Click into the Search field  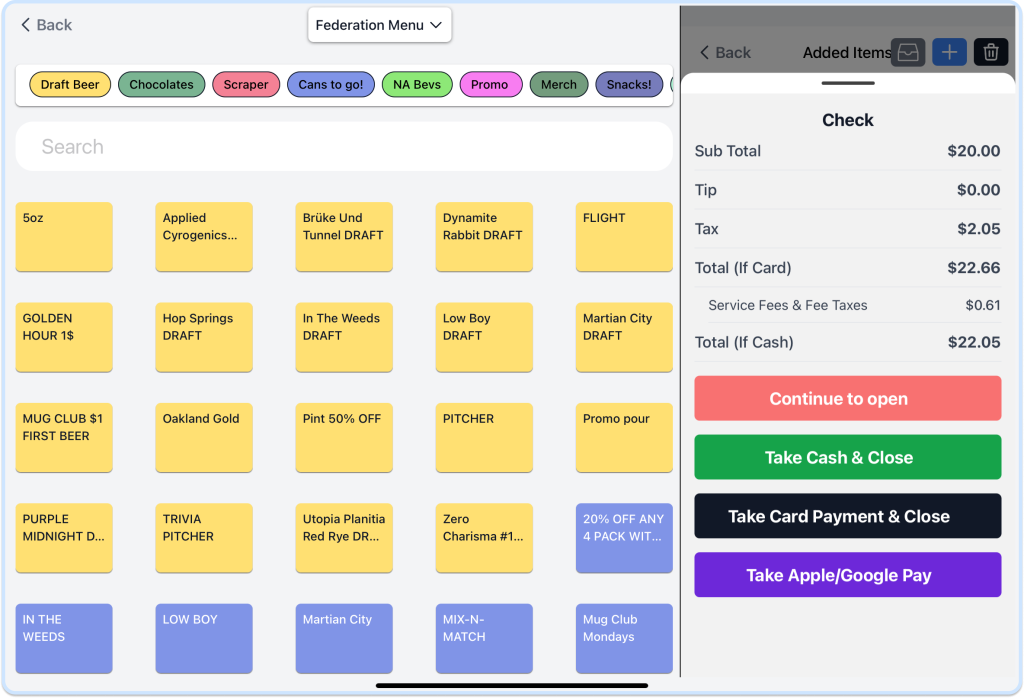344,147
